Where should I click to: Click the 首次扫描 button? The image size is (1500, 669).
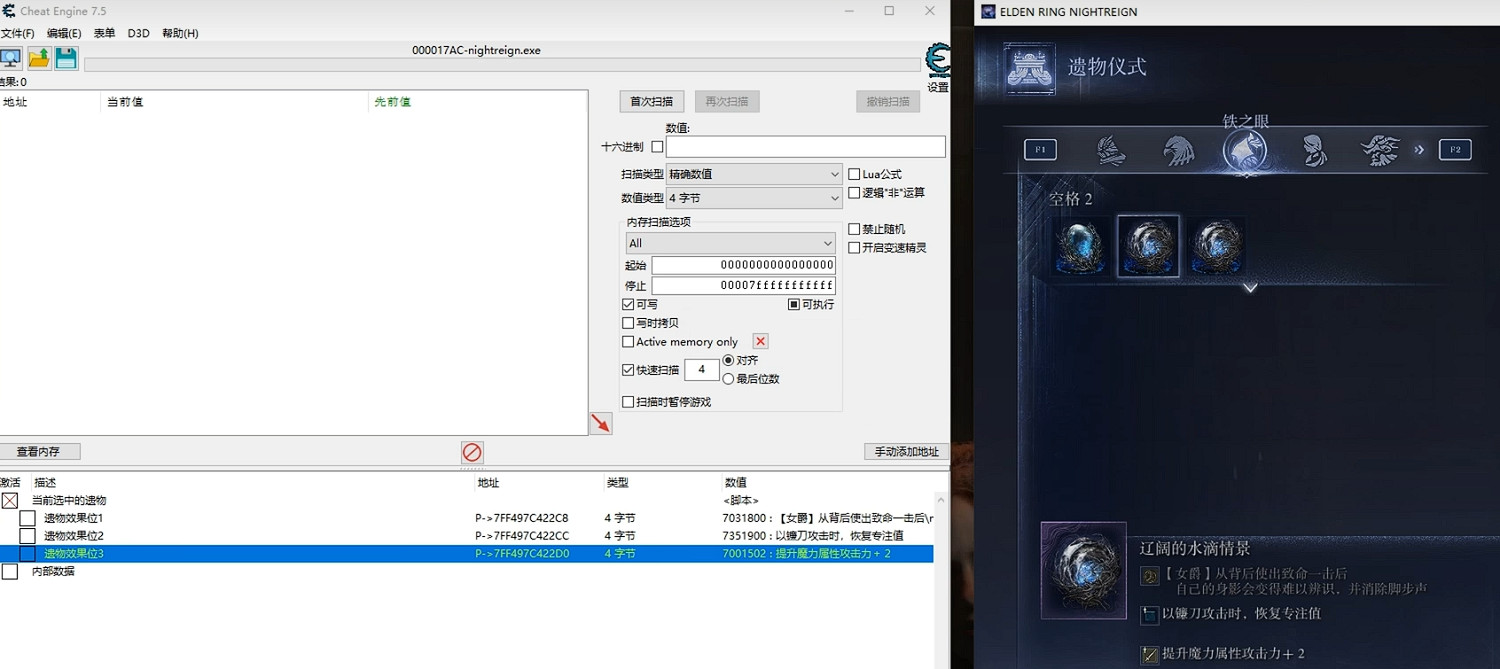(x=651, y=101)
